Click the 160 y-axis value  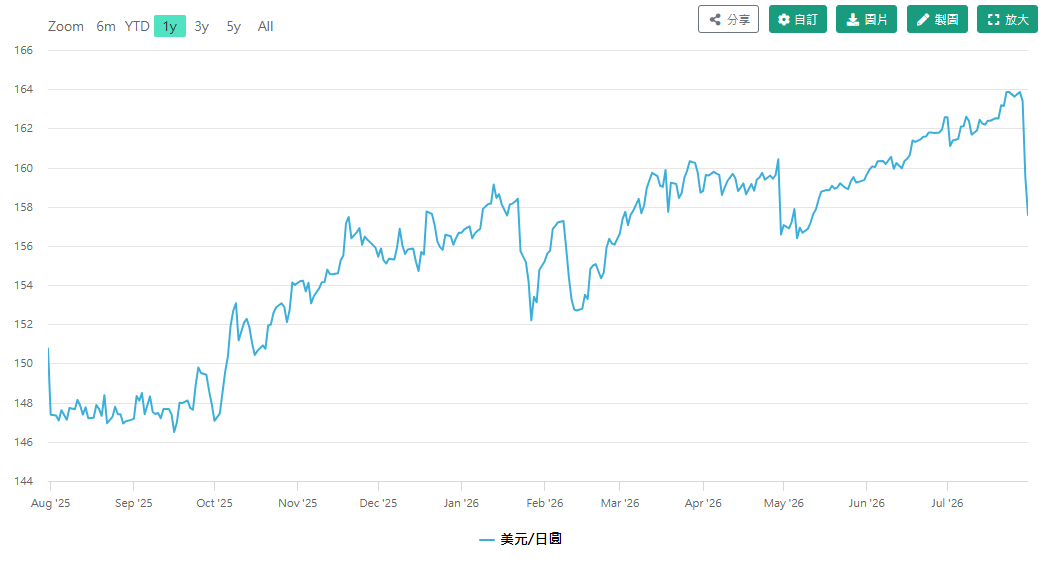point(23,168)
